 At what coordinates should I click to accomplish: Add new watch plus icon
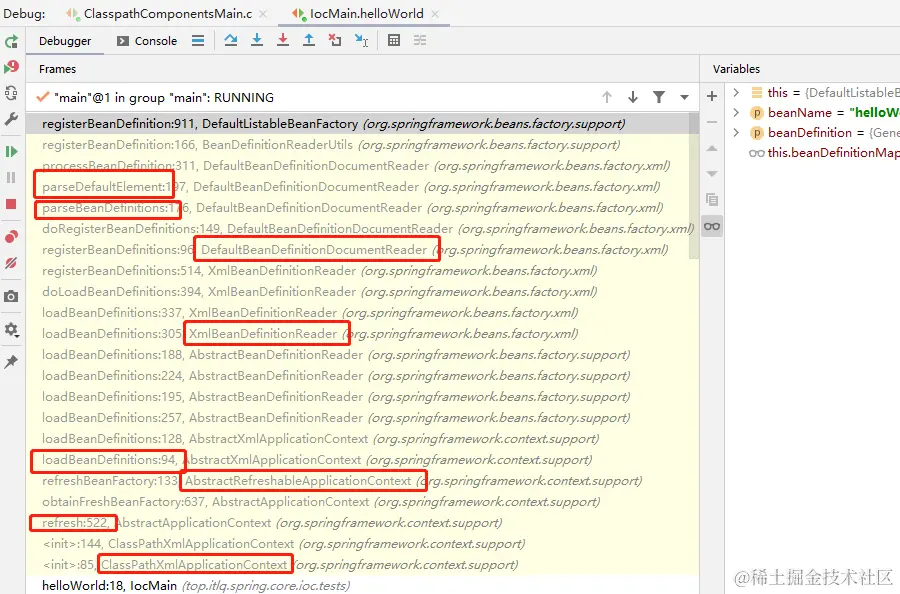712,96
